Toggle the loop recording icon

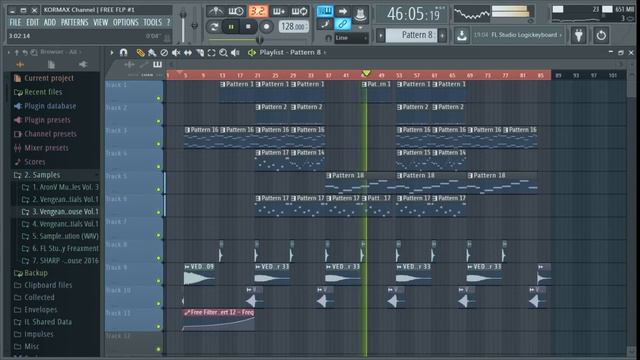[299, 11]
